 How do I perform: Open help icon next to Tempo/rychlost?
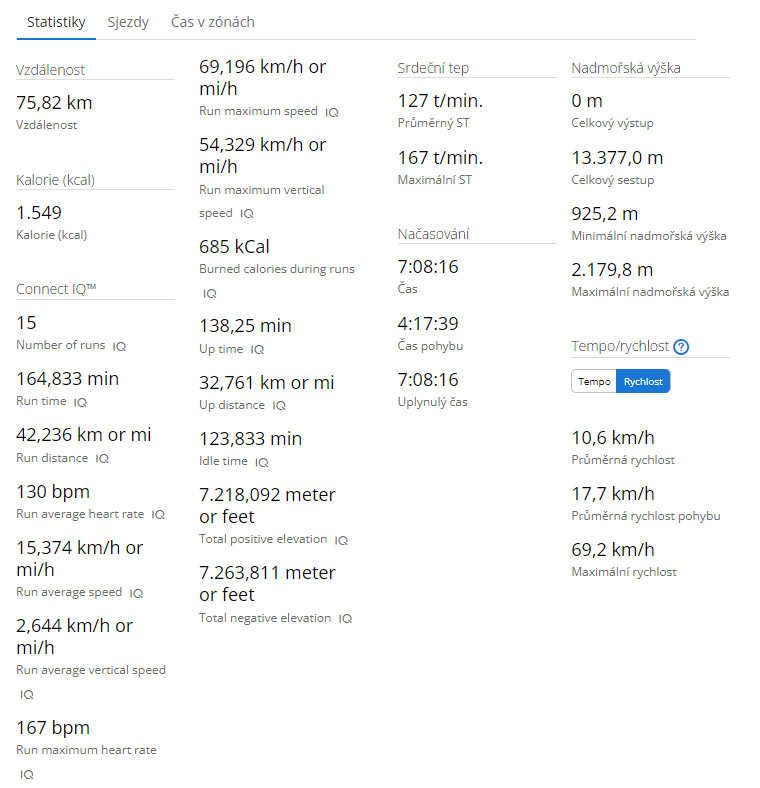tap(681, 348)
